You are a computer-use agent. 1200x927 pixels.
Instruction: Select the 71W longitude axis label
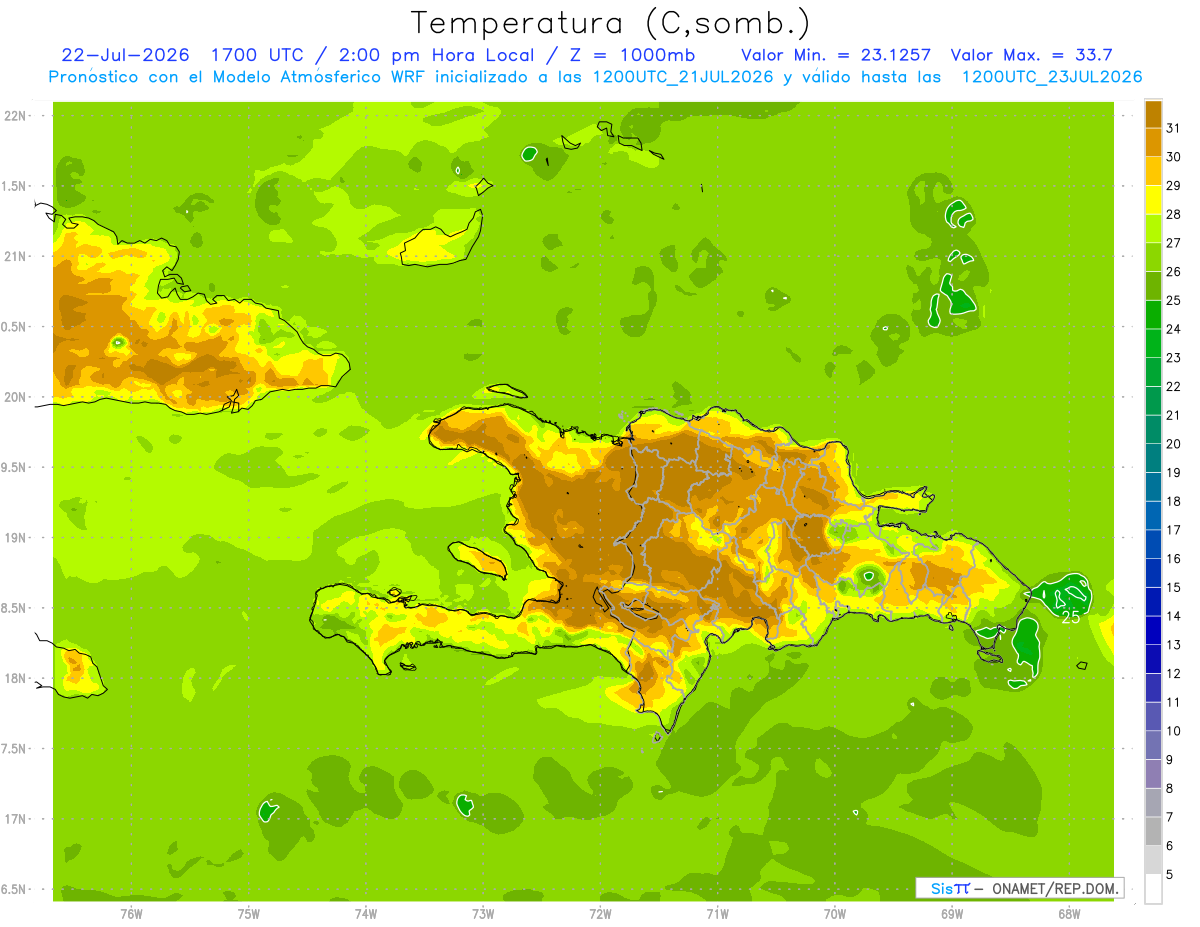point(717,913)
